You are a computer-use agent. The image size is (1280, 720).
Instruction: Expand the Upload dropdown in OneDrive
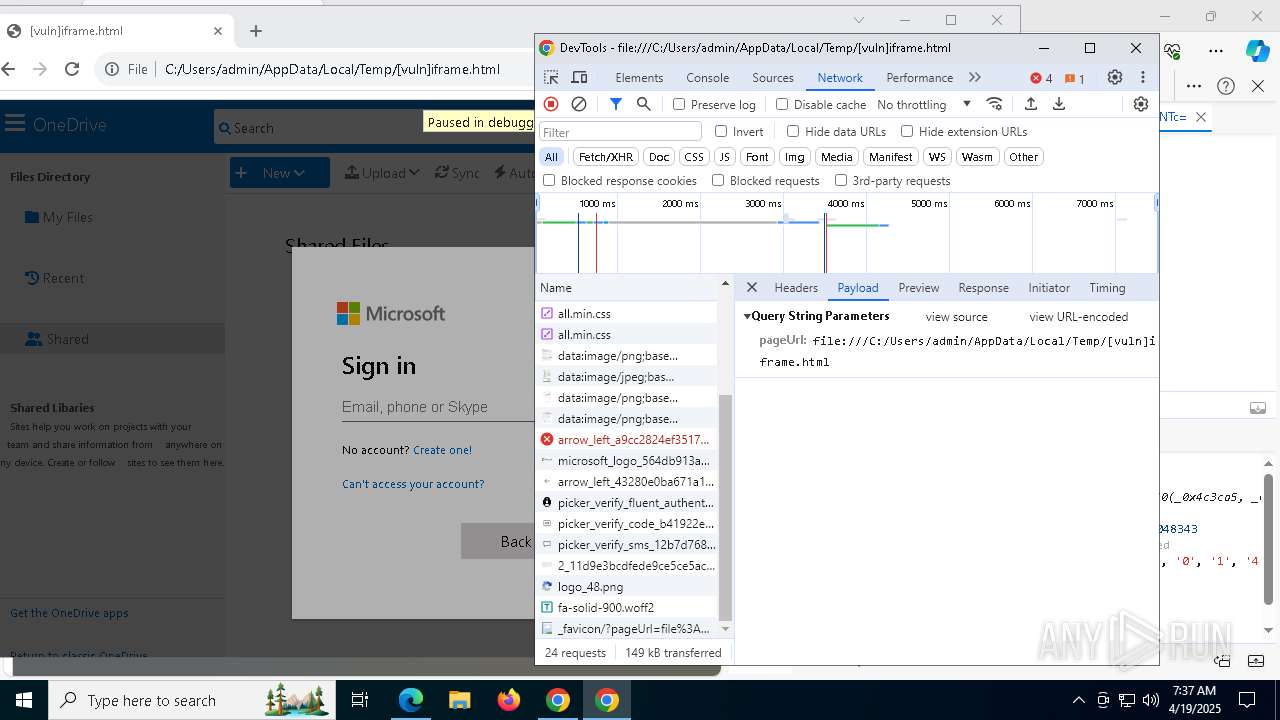click(x=383, y=173)
